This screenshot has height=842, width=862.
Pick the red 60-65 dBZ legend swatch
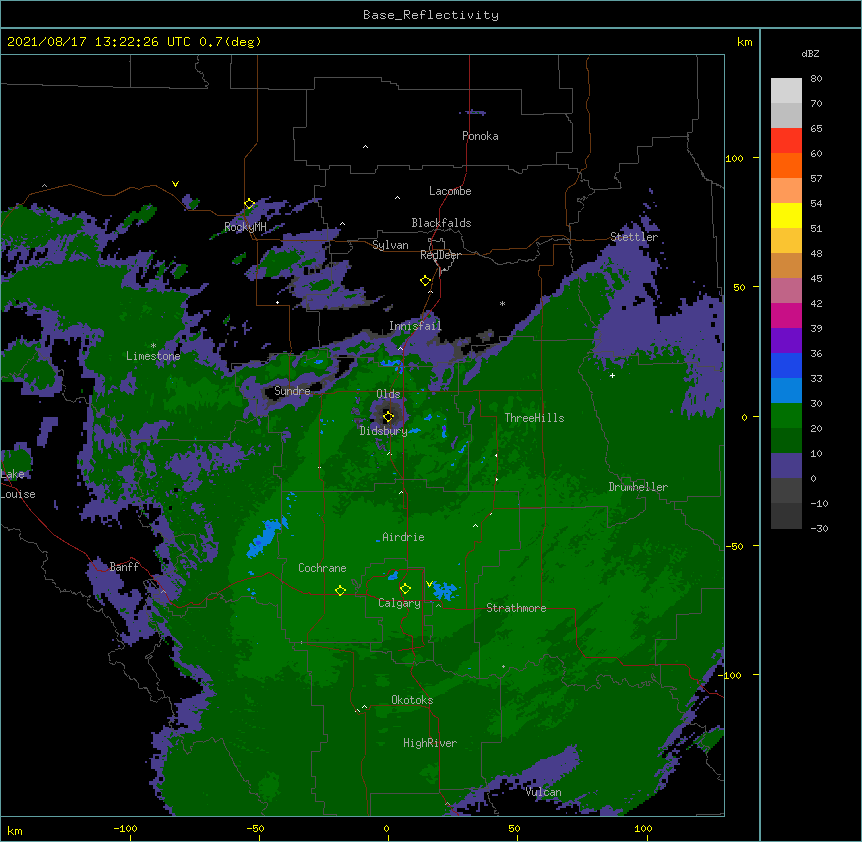click(x=786, y=141)
